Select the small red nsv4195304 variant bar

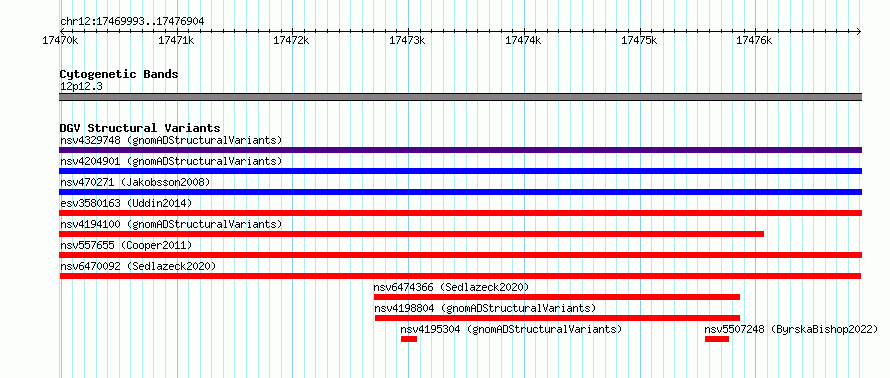(x=409, y=339)
